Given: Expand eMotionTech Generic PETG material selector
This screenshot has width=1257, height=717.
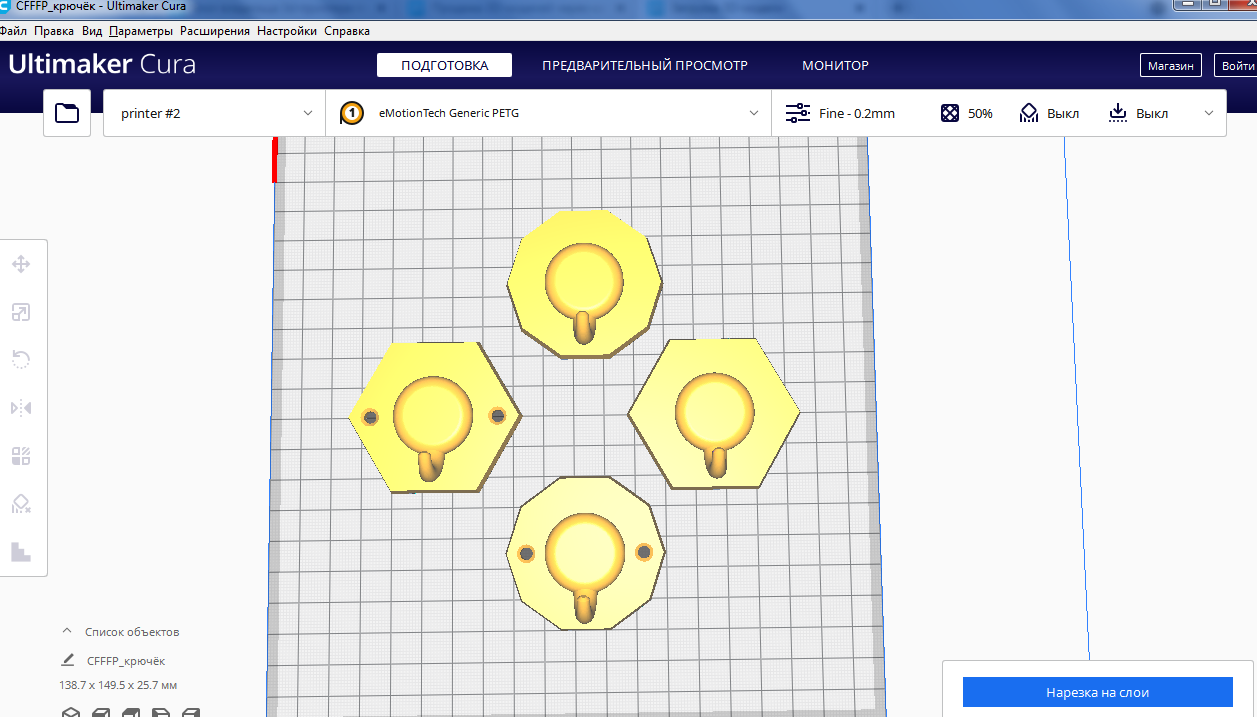Looking at the screenshot, I should (x=548, y=113).
